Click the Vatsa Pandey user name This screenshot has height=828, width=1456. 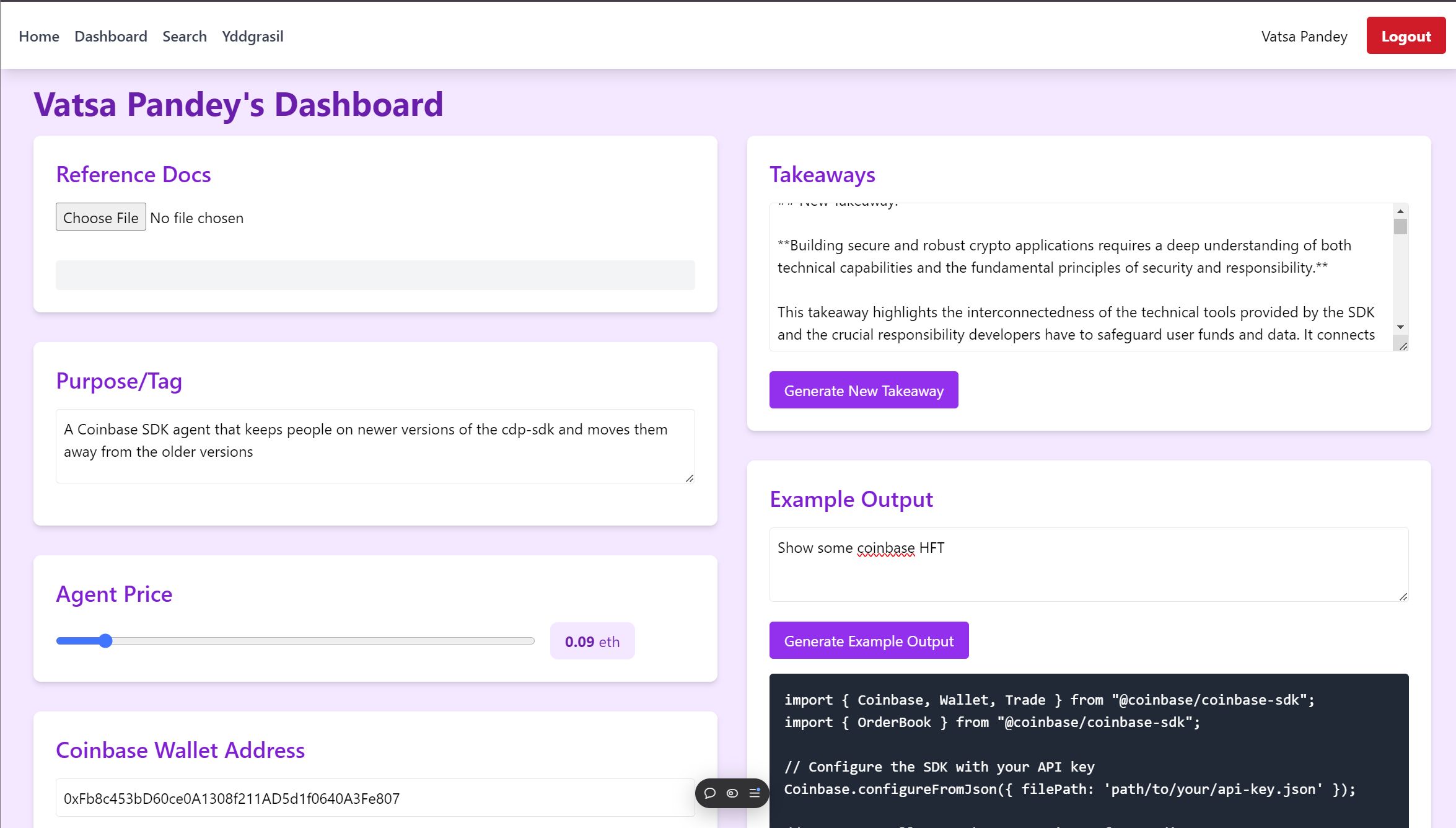point(1304,37)
